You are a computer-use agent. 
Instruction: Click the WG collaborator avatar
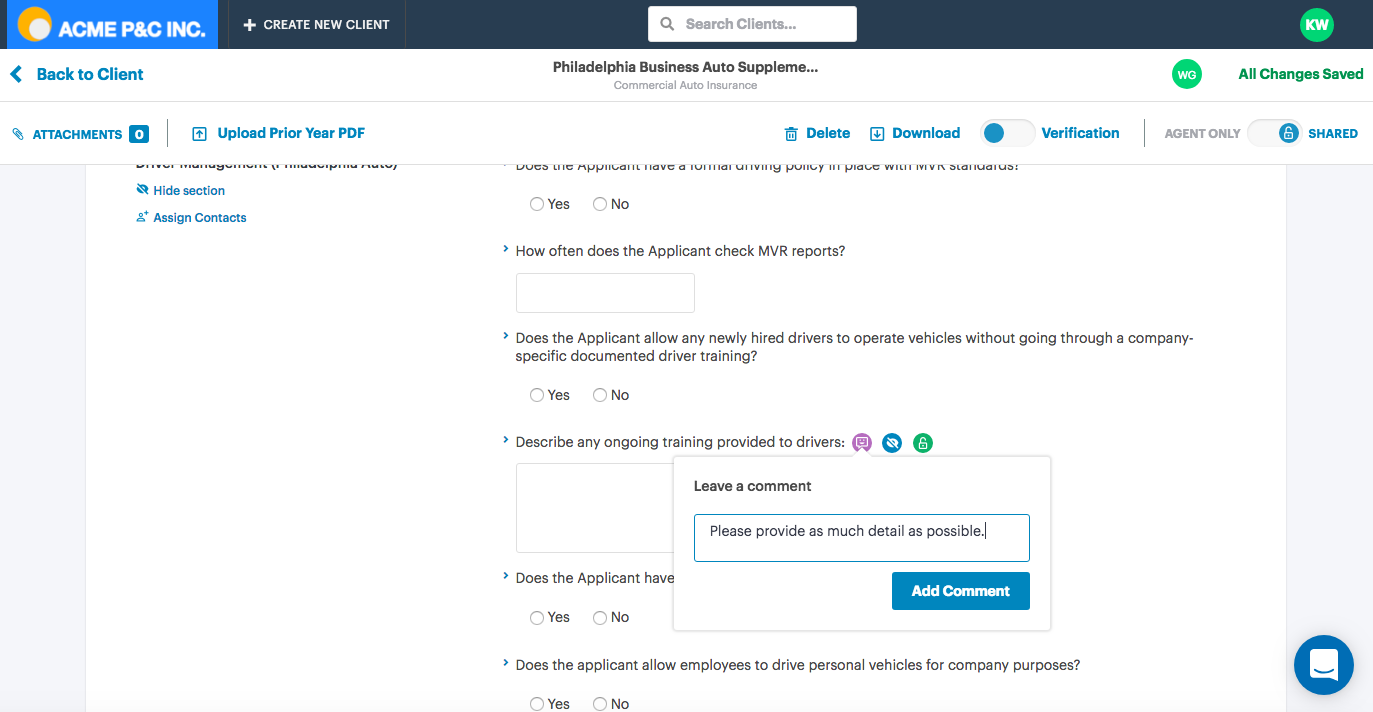point(1186,74)
